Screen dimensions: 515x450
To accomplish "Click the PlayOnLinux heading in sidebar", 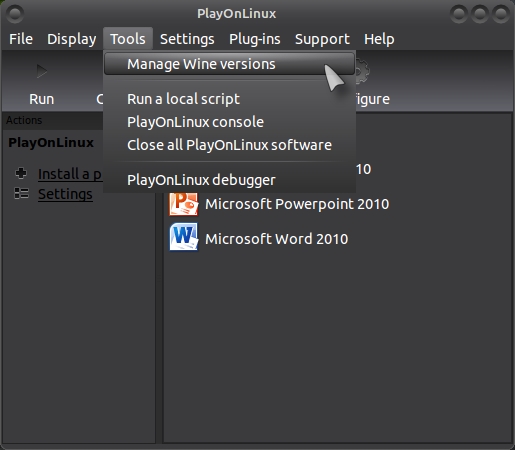I will coord(51,143).
